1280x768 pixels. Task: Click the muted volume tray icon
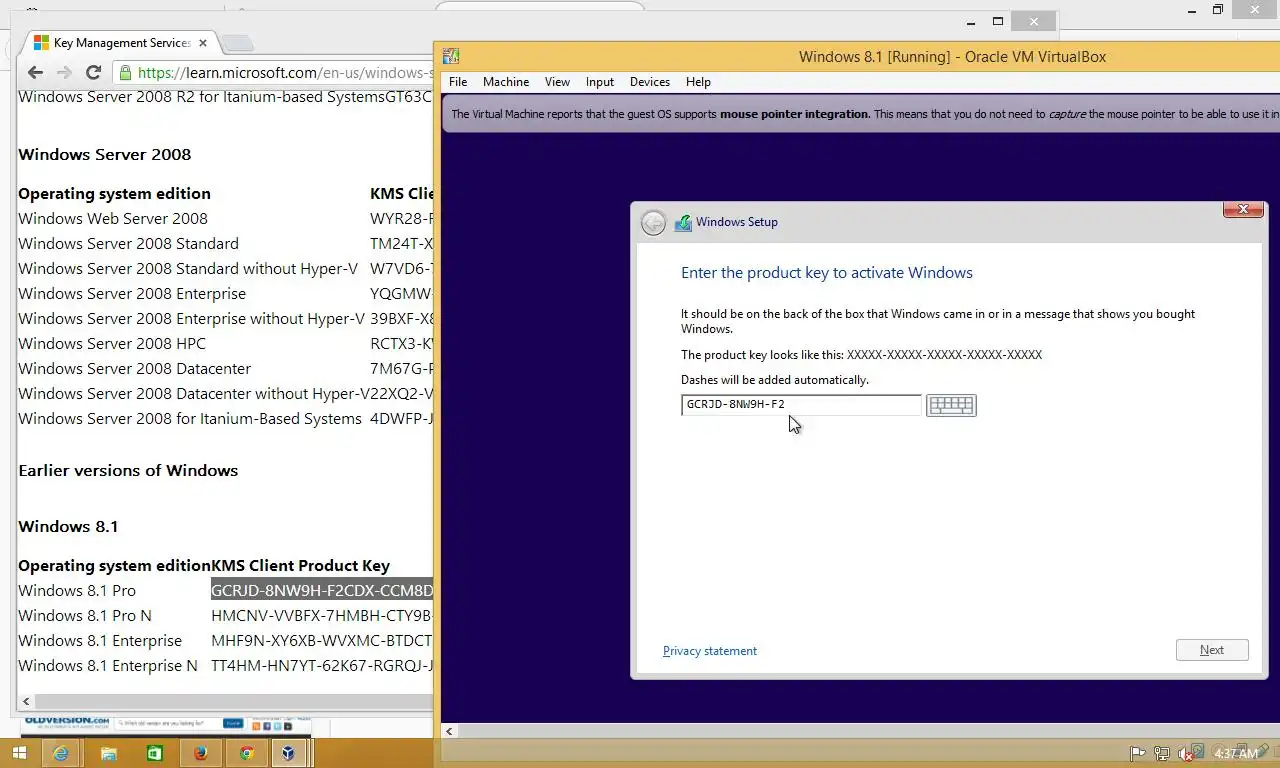1187,753
